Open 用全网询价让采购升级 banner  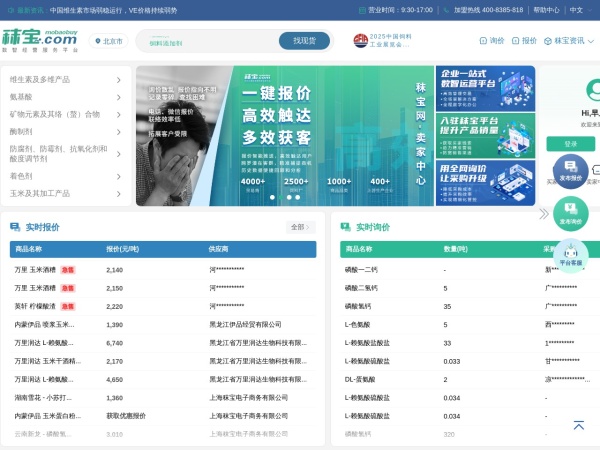[x=485, y=183]
